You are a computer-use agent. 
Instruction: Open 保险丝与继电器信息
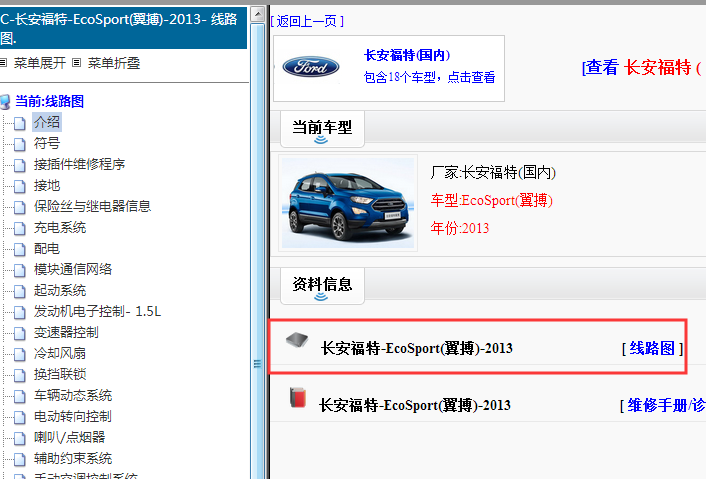pyautogui.click(x=92, y=206)
